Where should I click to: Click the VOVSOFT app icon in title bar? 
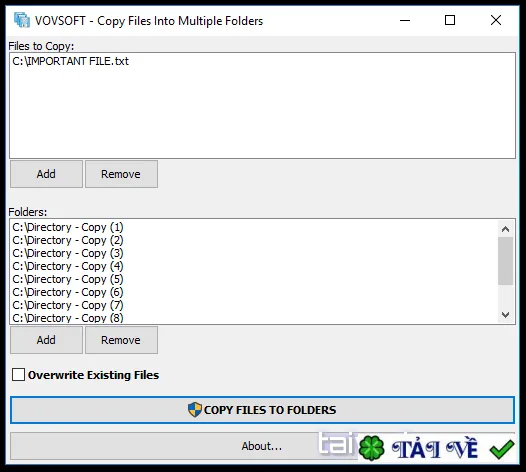pos(22,20)
